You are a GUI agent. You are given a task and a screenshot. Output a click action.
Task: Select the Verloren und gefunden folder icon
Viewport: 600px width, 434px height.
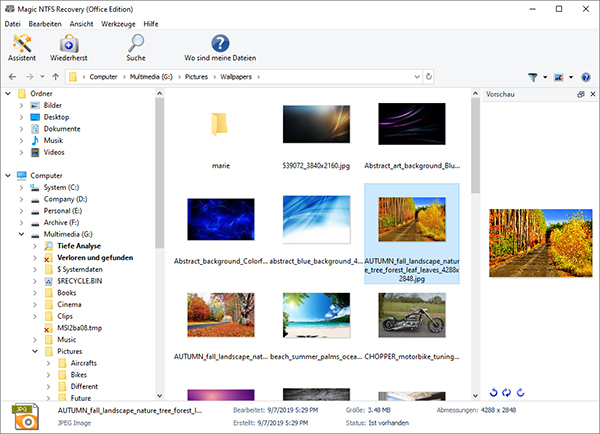pyautogui.click(x=49, y=258)
